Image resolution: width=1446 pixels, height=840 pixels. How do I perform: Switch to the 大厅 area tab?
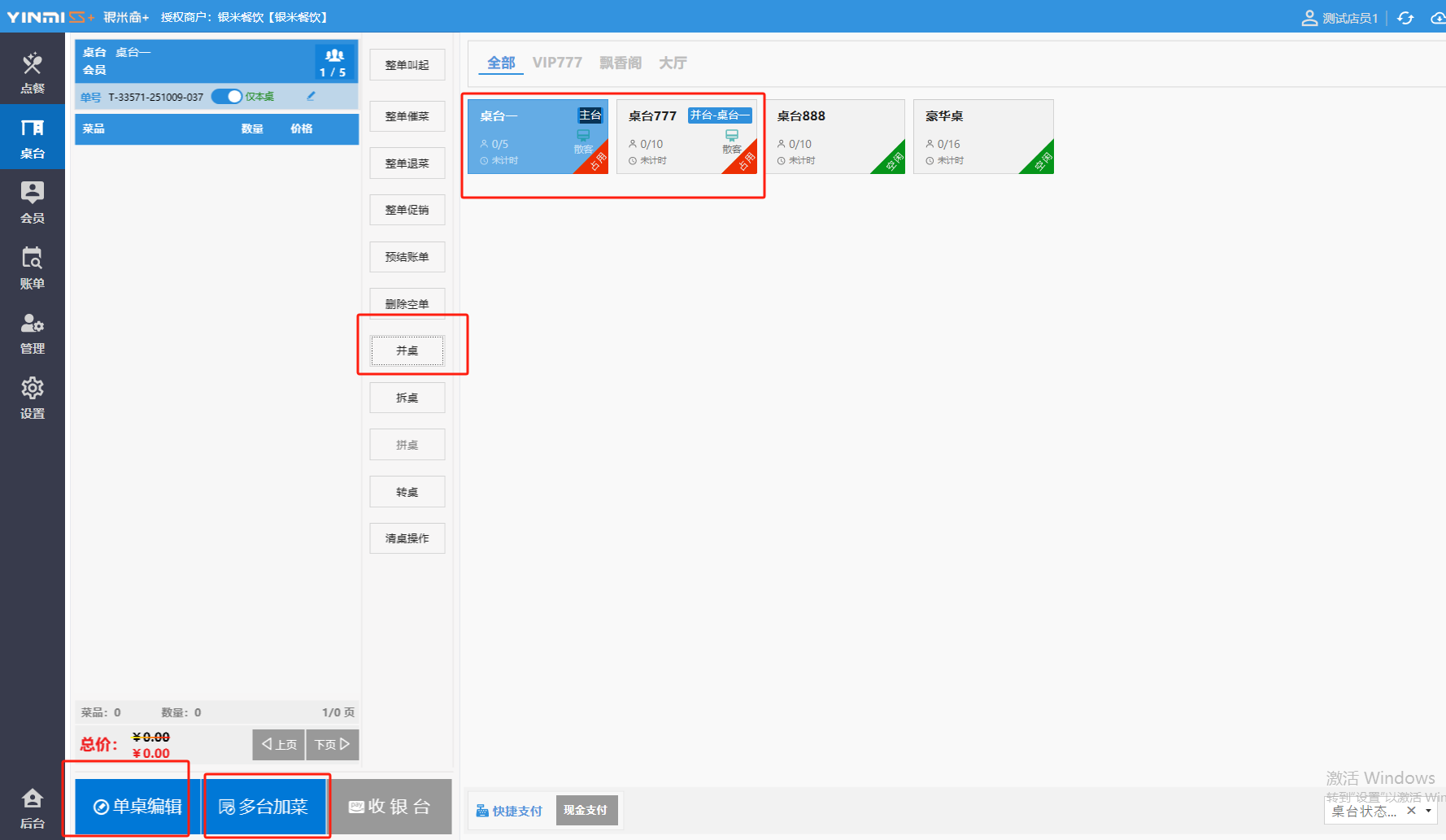pyautogui.click(x=673, y=63)
